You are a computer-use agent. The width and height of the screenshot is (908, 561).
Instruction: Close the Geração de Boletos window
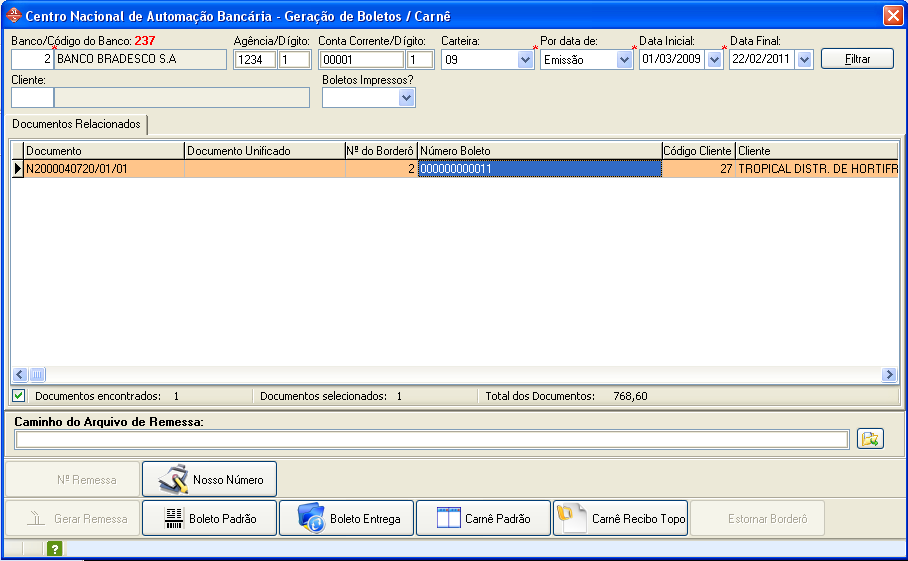(x=892, y=15)
